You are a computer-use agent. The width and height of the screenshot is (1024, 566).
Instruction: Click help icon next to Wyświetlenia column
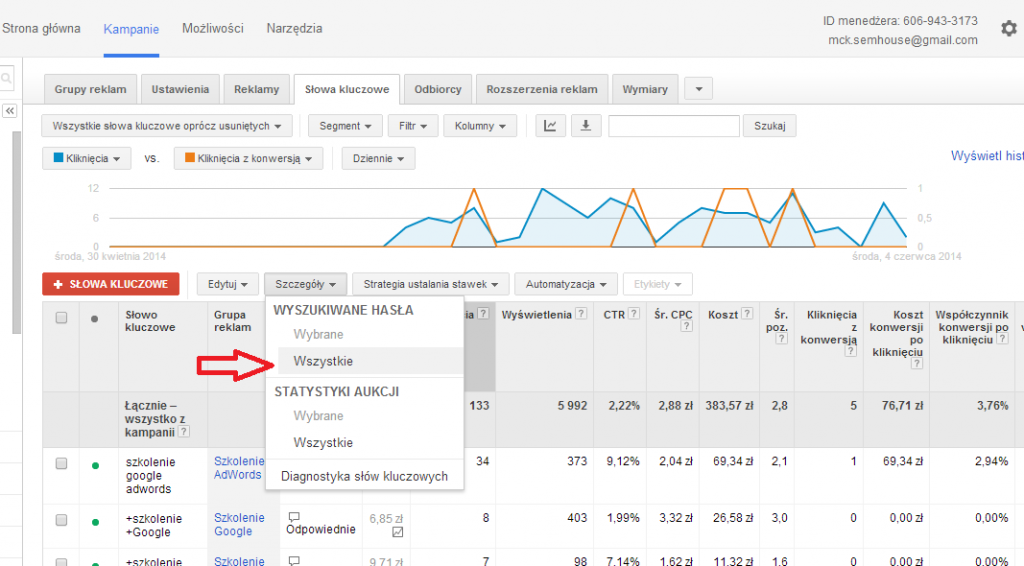point(580,315)
